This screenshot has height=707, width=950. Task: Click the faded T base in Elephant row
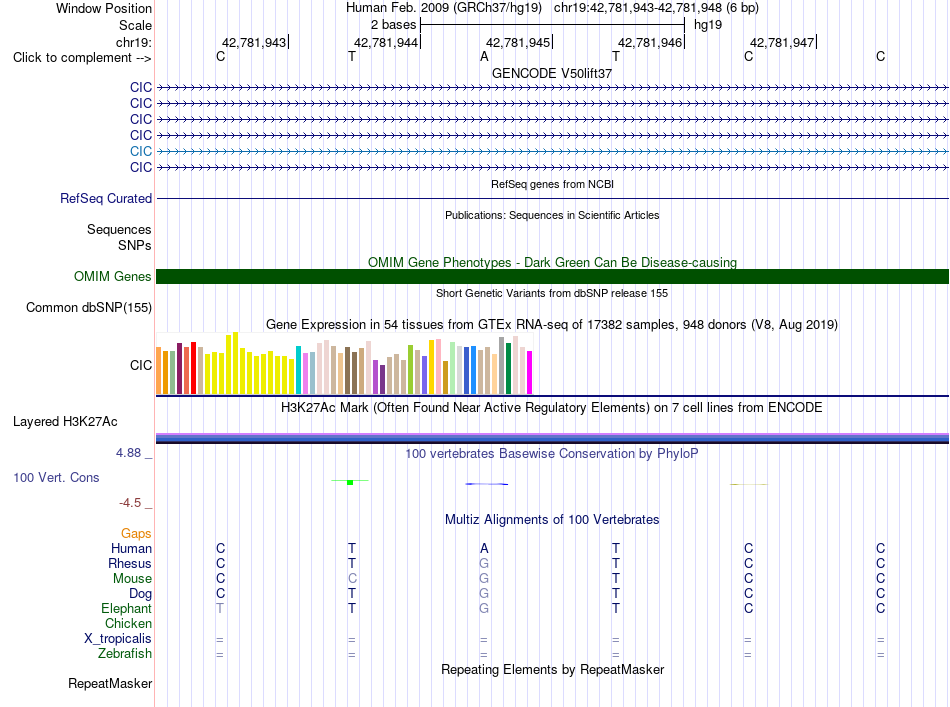[x=220, y=608]
